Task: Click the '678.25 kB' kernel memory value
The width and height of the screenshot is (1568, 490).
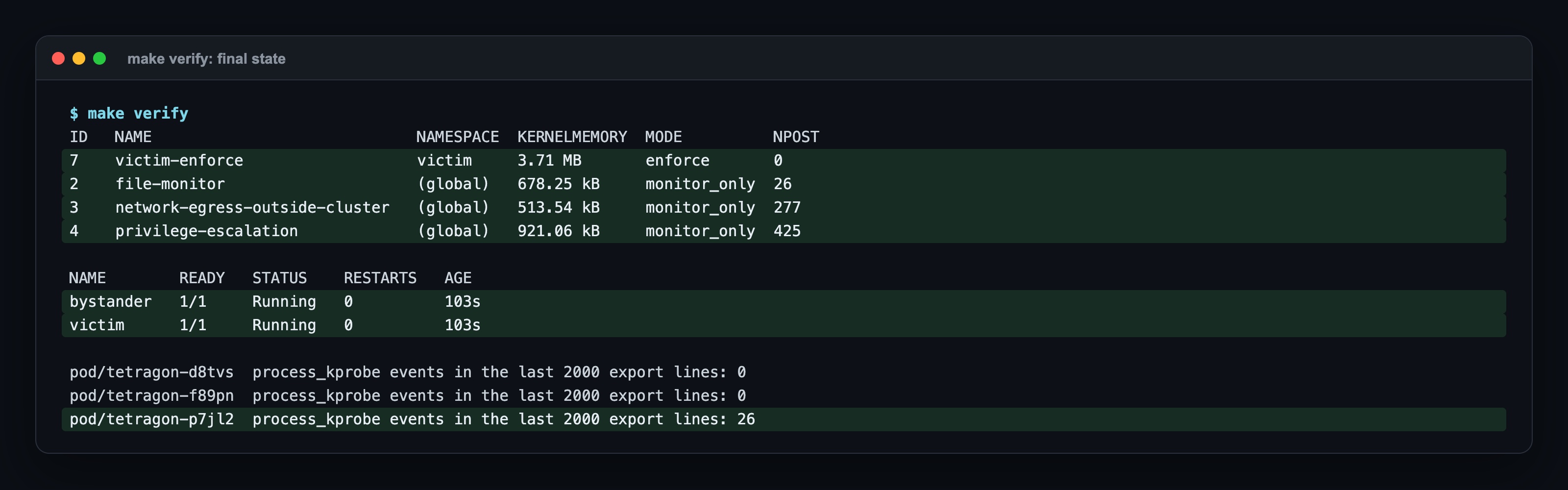Action: click(559, 184)
